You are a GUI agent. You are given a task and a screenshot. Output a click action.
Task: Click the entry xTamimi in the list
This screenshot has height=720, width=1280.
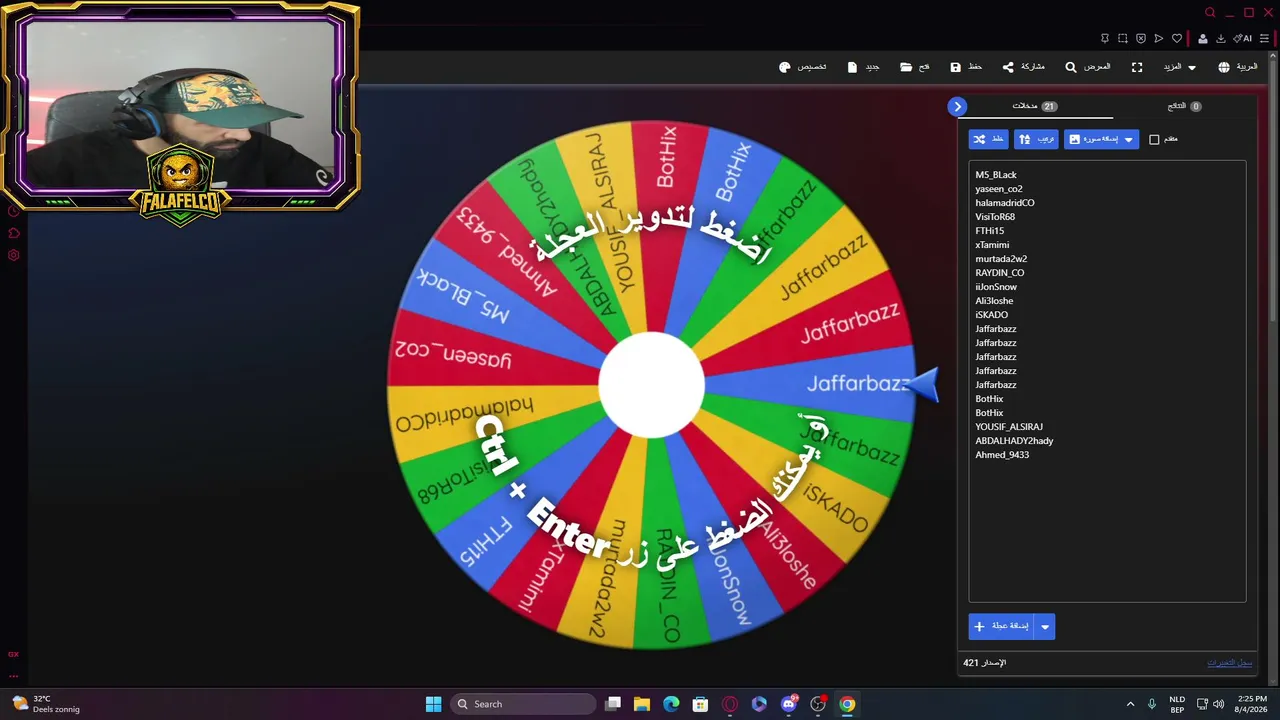(992, 245)
